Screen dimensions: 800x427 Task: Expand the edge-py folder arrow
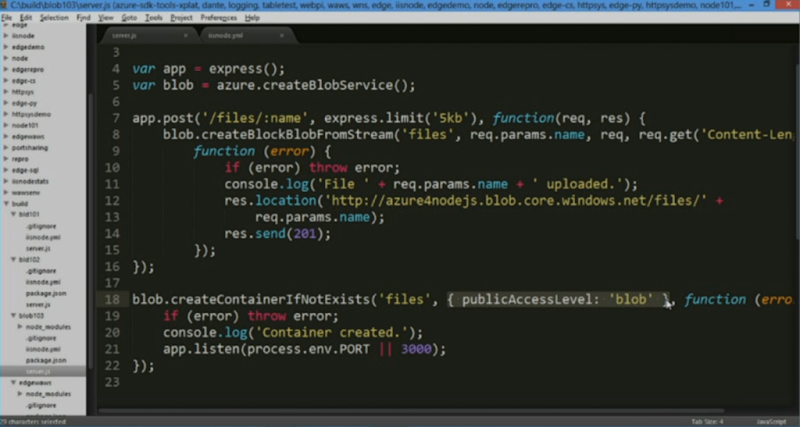click(x=6, y=103)
